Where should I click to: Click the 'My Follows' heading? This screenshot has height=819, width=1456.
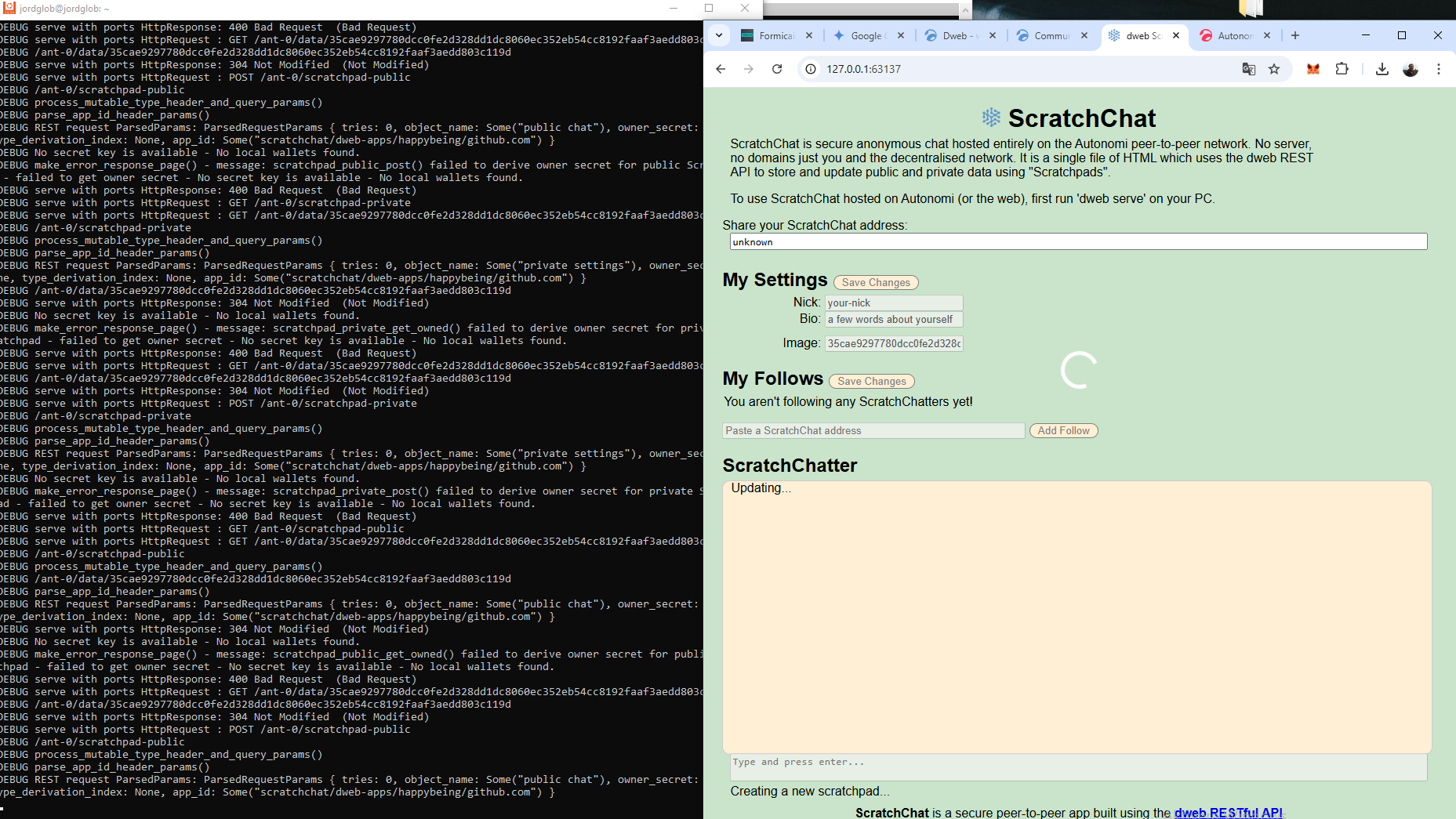(773, 379)
